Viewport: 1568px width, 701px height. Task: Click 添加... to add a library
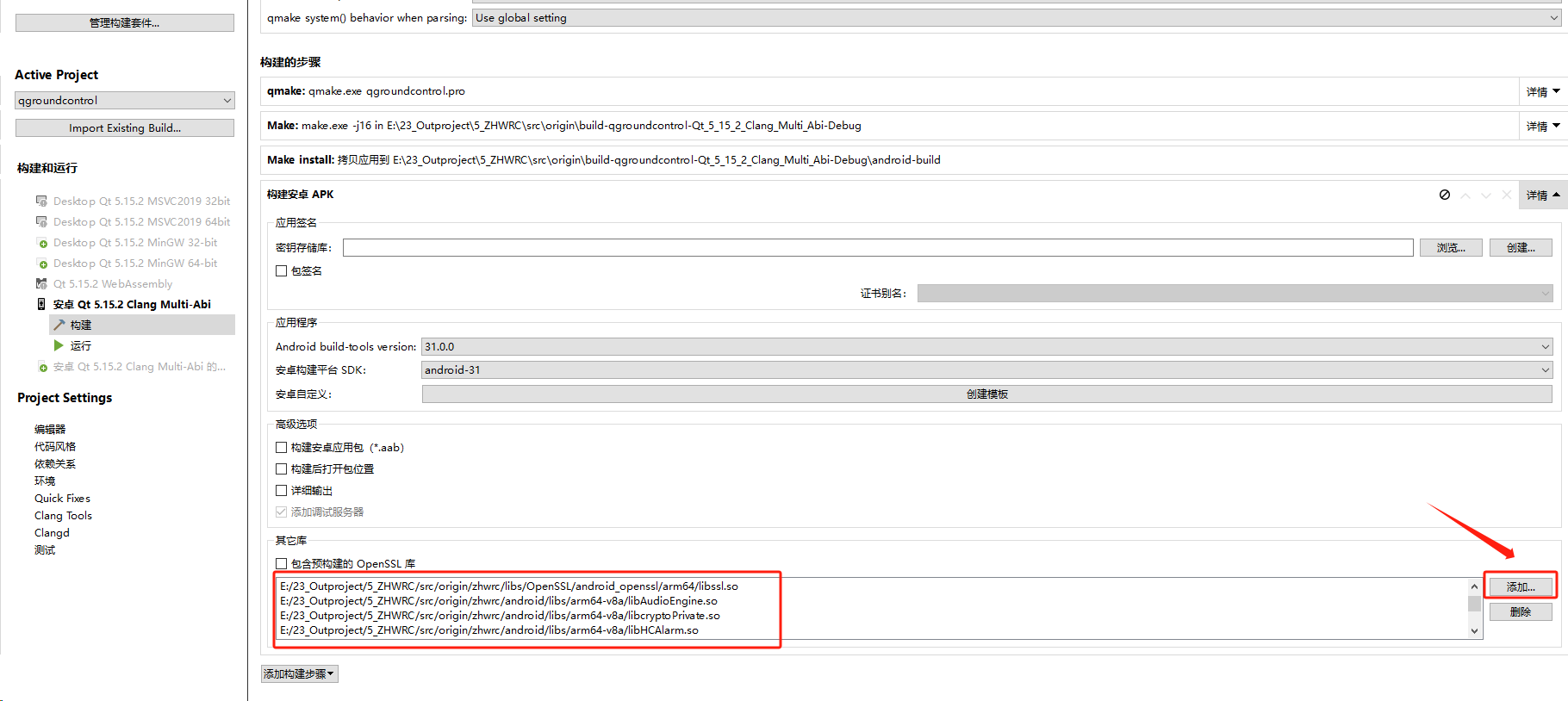click(1521, 586)
